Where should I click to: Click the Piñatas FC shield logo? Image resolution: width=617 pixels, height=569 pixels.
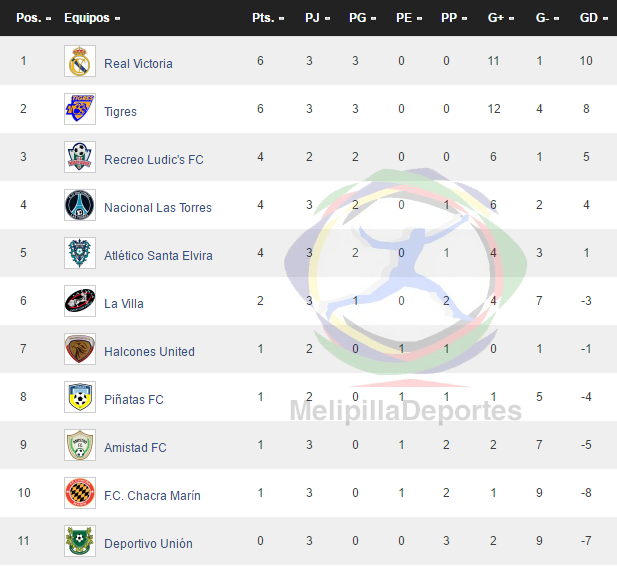(x=80, y=397)
